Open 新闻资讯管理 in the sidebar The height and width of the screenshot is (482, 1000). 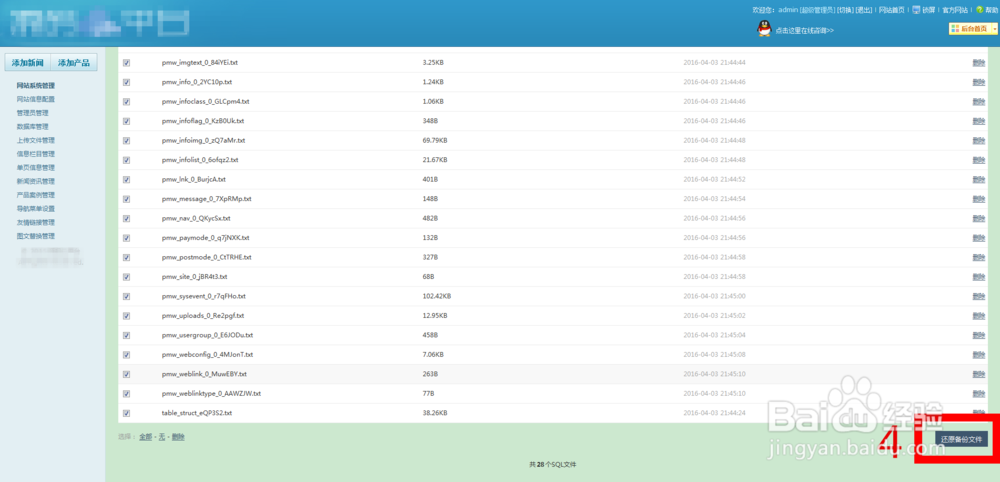36,181
